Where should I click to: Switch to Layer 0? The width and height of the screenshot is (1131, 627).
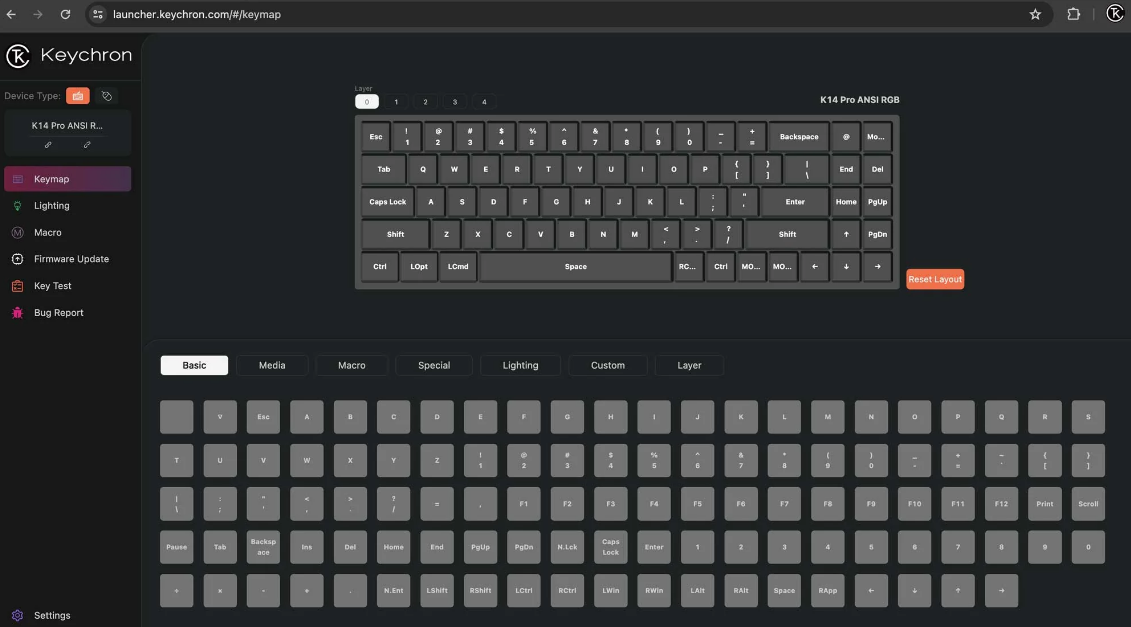tap(366, 102)
